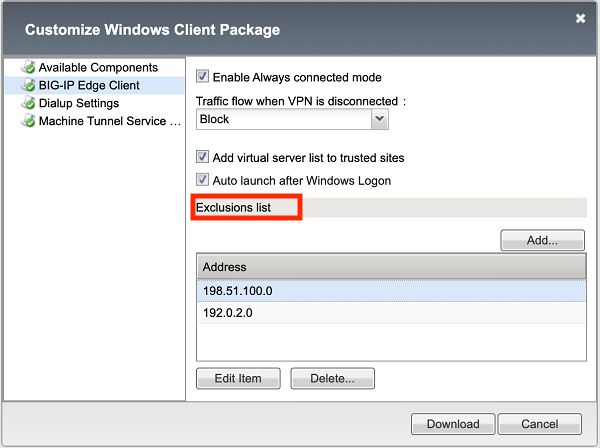
Task: Click the Address column header
Action: (x=391, y=267)
